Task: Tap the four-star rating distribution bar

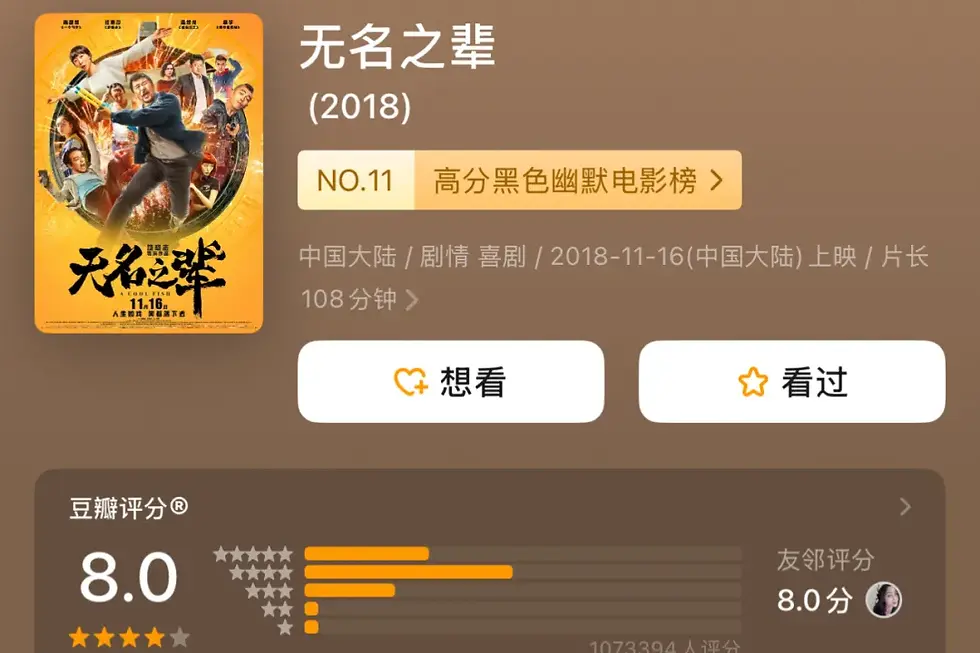Action: coord(522,572)
